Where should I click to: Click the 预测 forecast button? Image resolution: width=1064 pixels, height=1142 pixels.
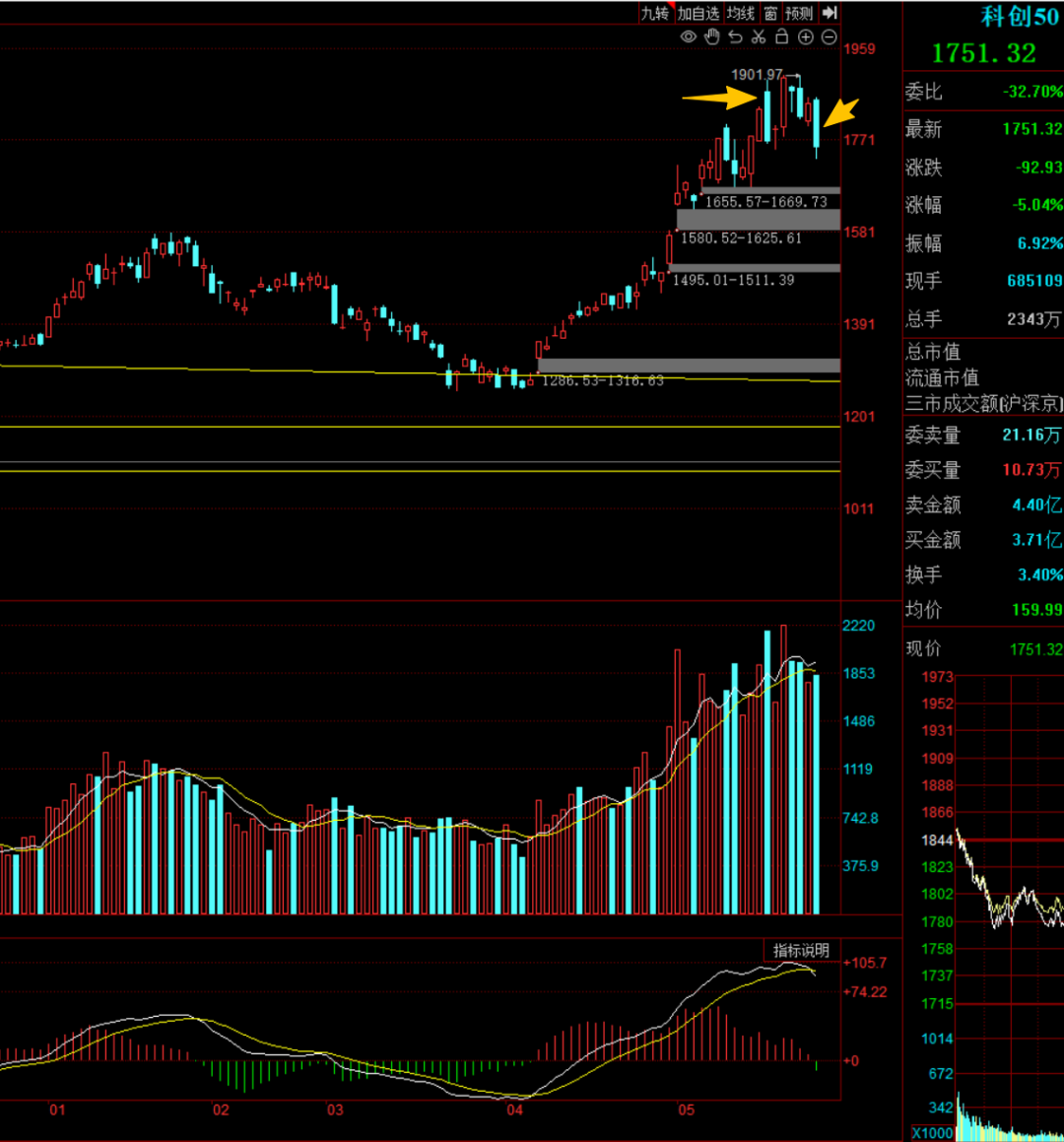click(x=799, y=13)
